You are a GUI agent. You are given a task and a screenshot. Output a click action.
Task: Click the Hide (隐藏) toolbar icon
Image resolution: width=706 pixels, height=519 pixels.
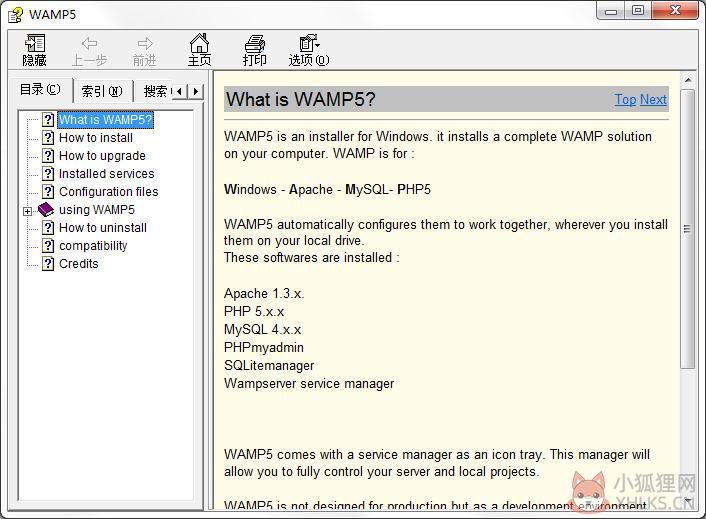(x=35, y=44)
